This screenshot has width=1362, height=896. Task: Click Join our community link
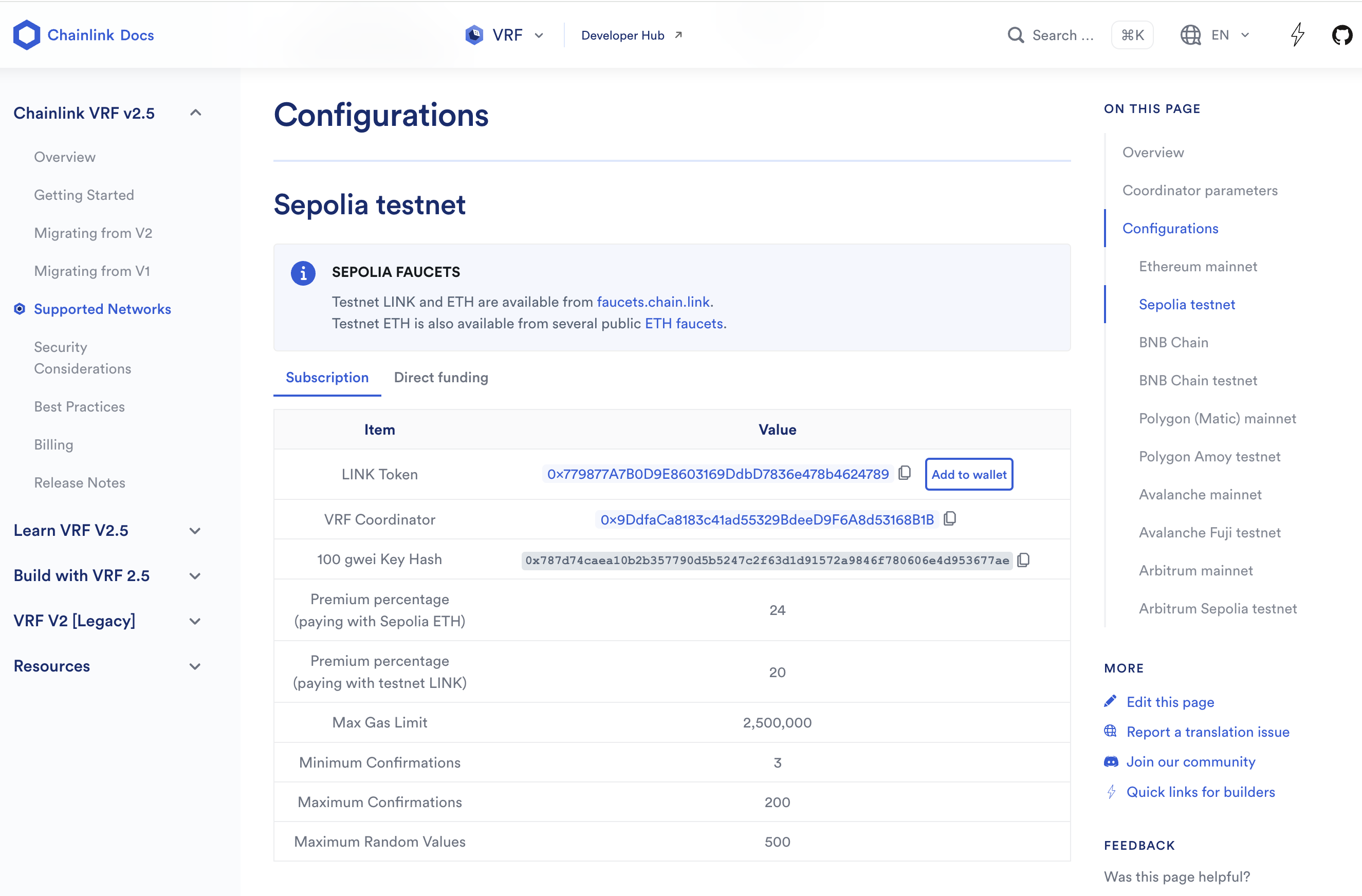pyautogui.click(x=1190, y=761)
